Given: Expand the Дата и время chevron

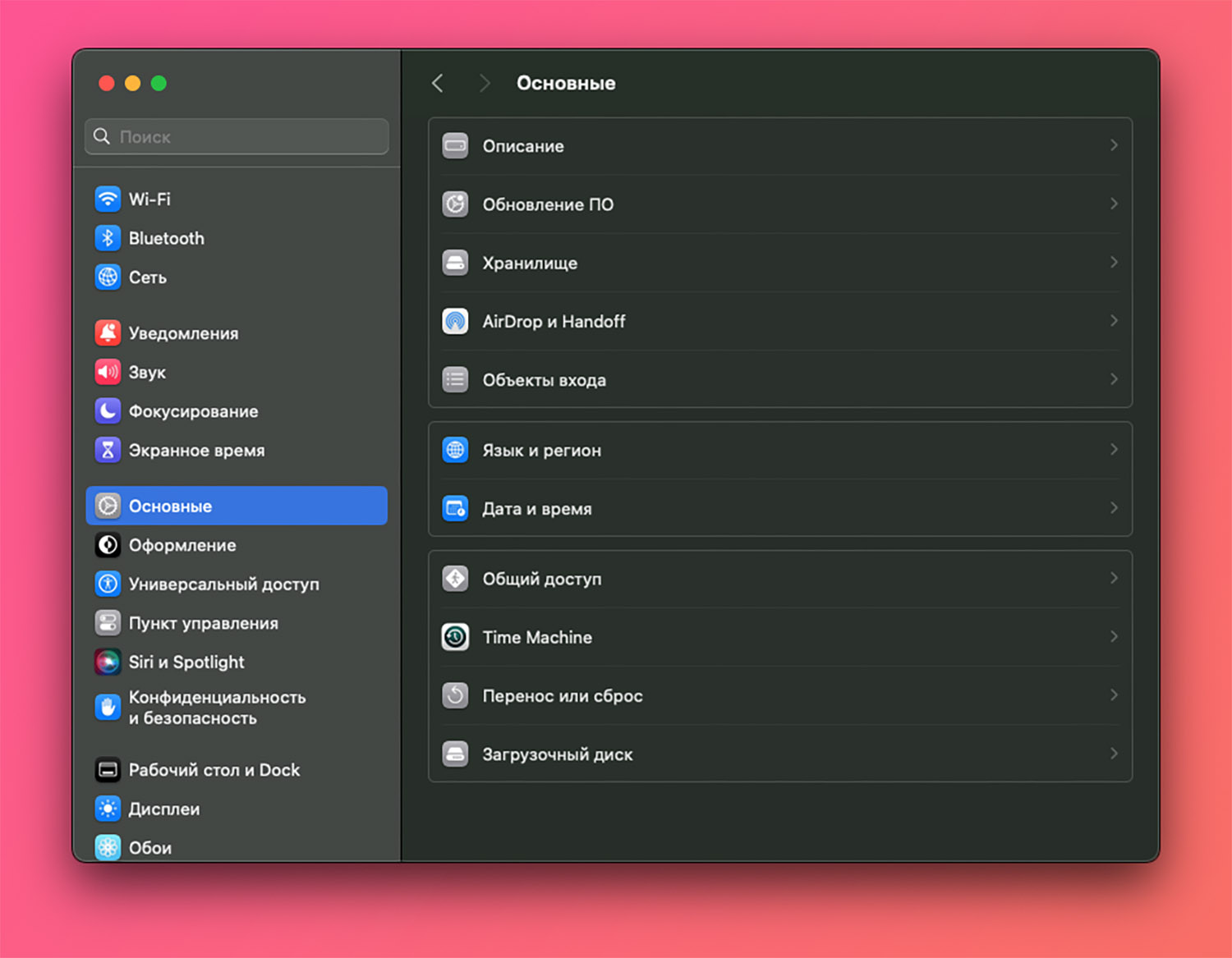Looking at the screenshot, I should click(1114, 508).
